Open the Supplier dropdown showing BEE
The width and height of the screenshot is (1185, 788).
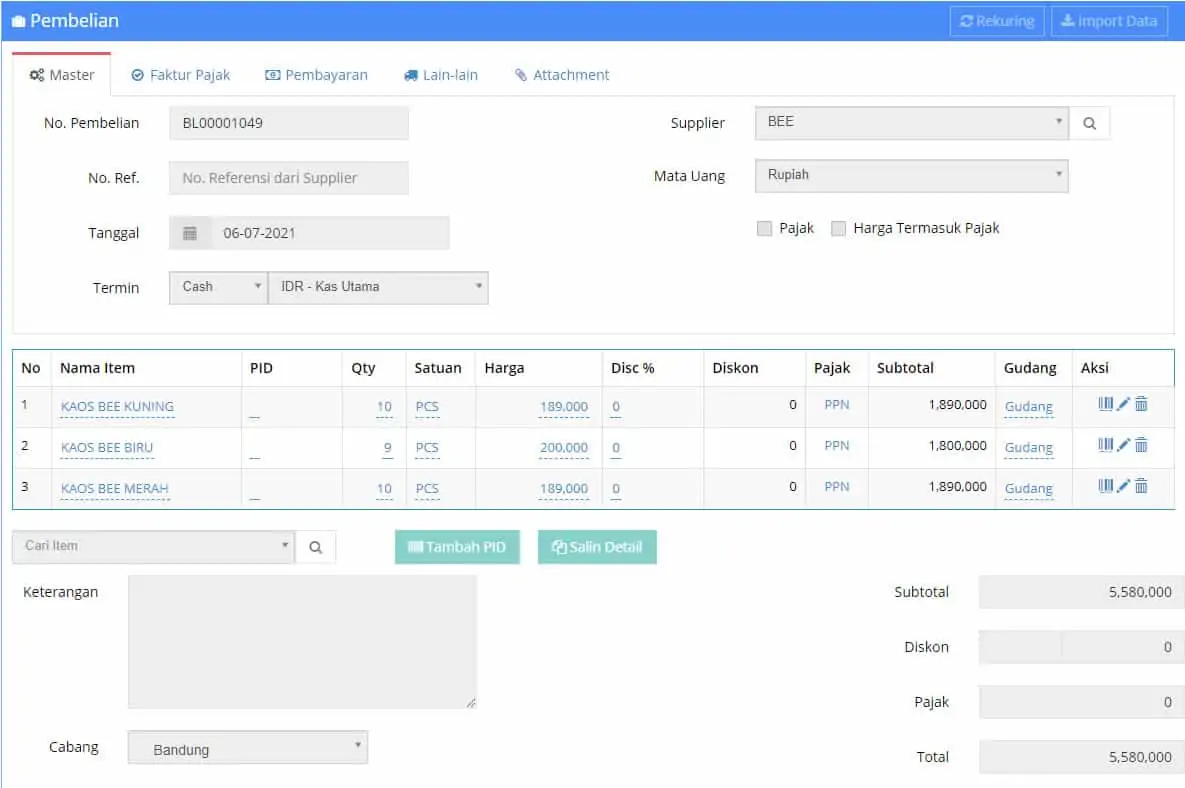point(911,122)
